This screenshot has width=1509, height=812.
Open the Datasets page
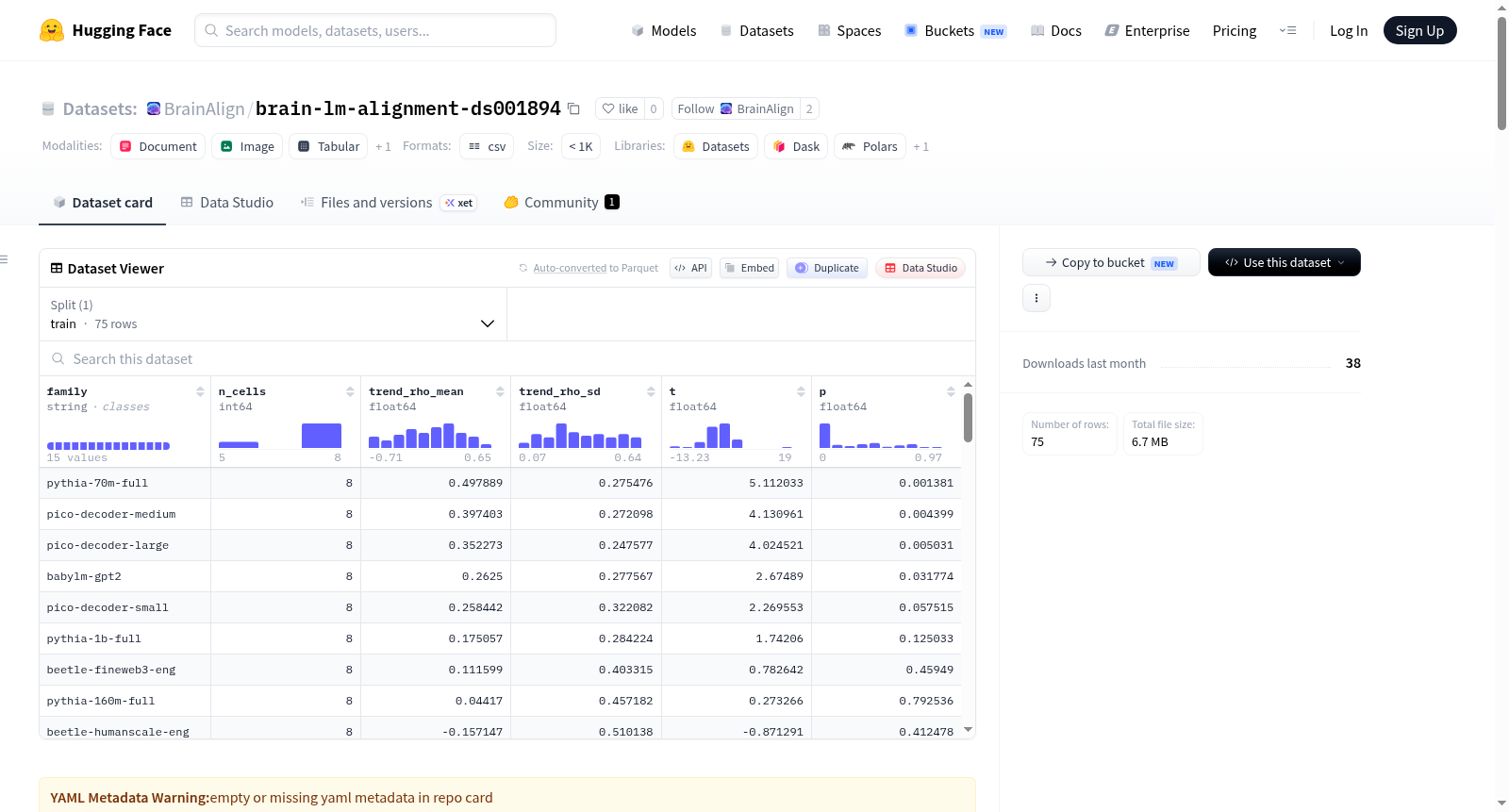tap(756, 31)
